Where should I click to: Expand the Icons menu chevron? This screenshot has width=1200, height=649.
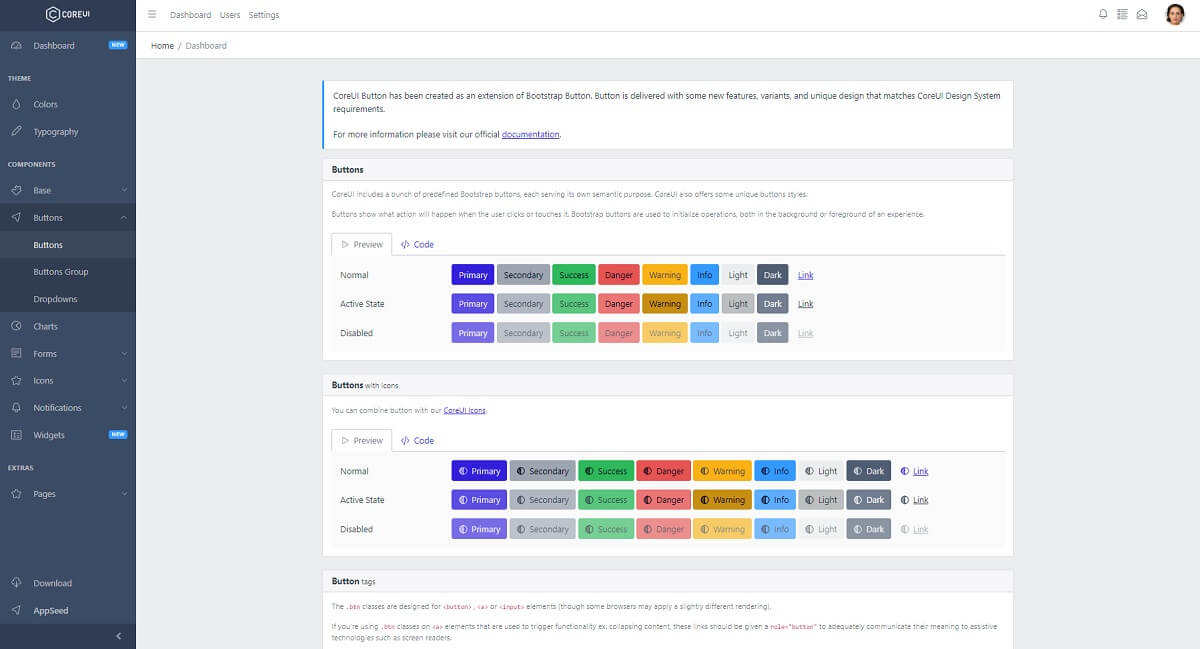124,380
